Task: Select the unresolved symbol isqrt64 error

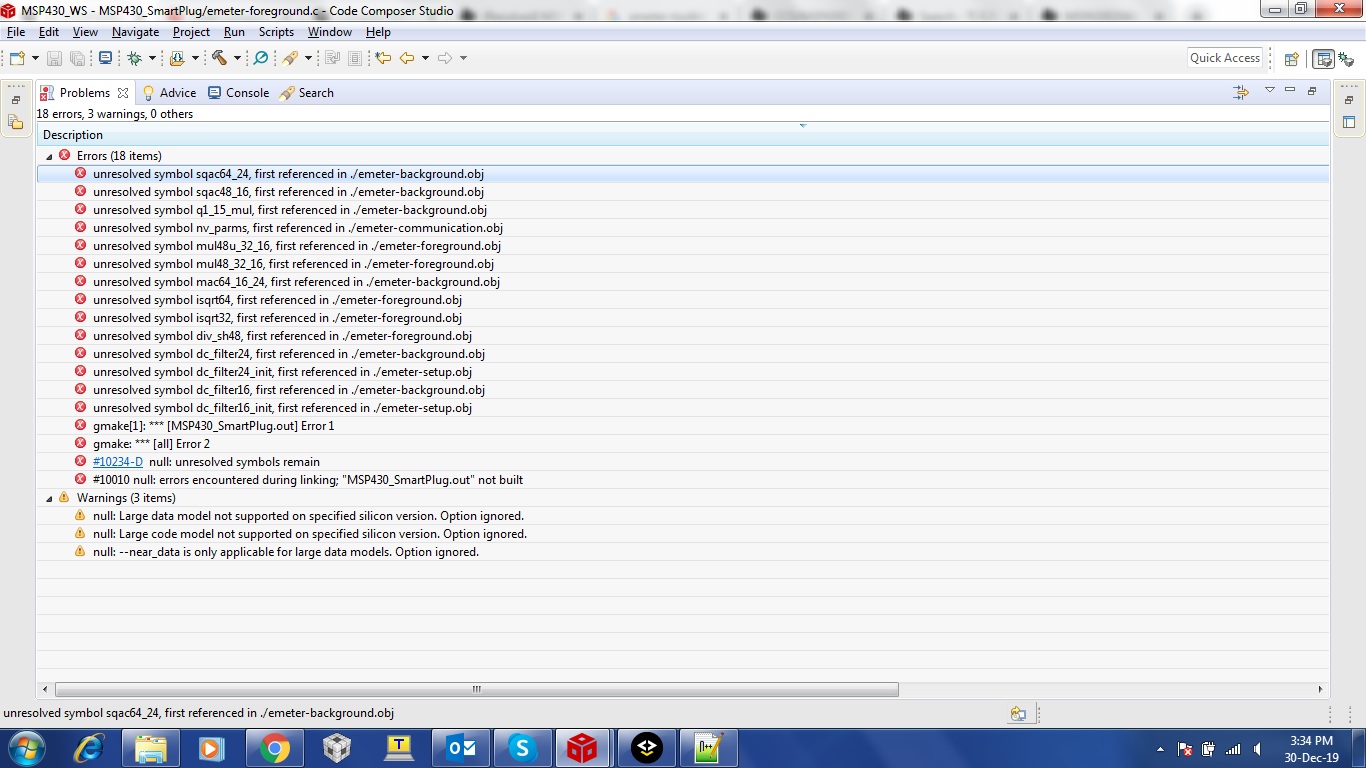Action: tap(683, 300)
